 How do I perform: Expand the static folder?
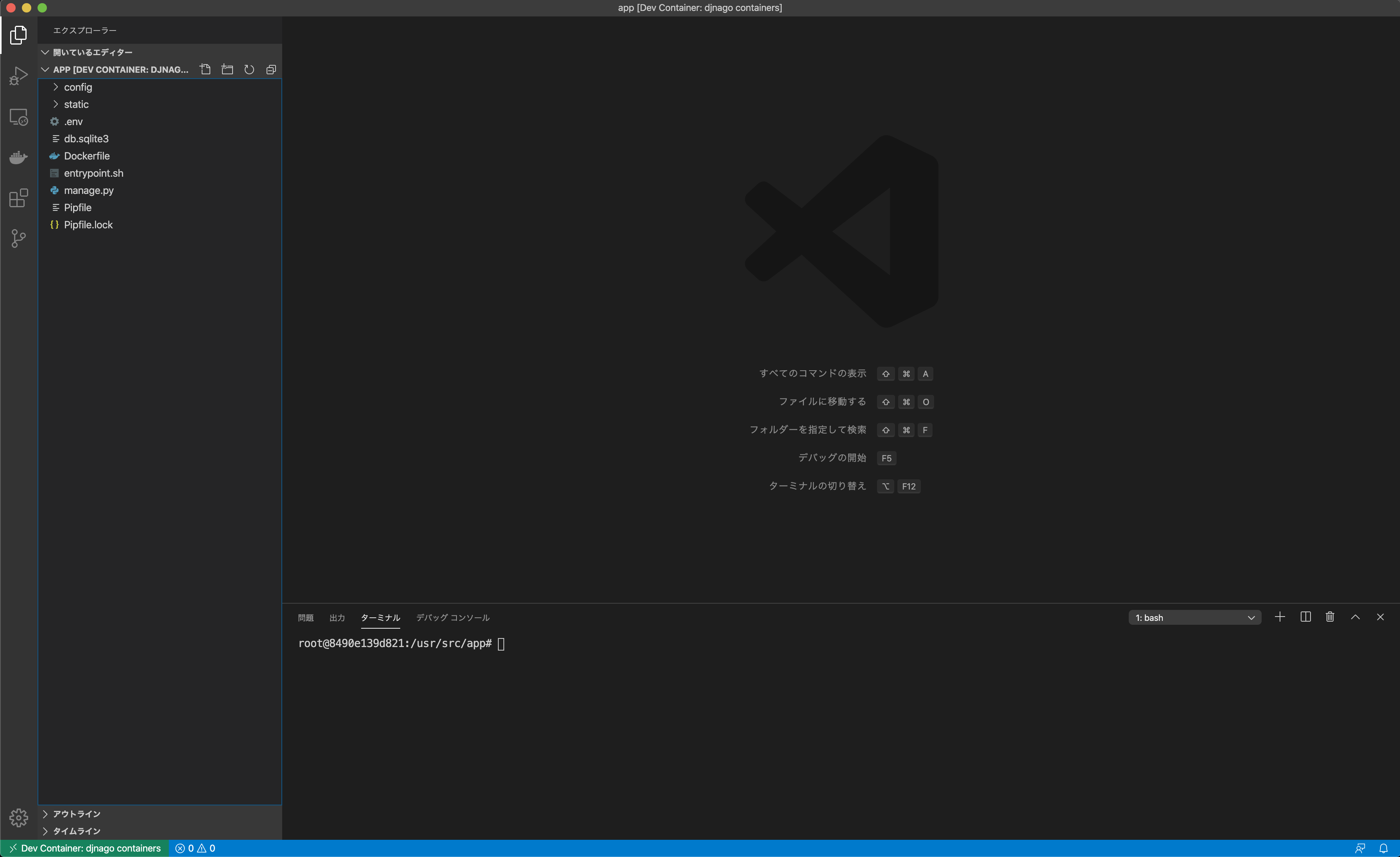(x=159, y=104)
